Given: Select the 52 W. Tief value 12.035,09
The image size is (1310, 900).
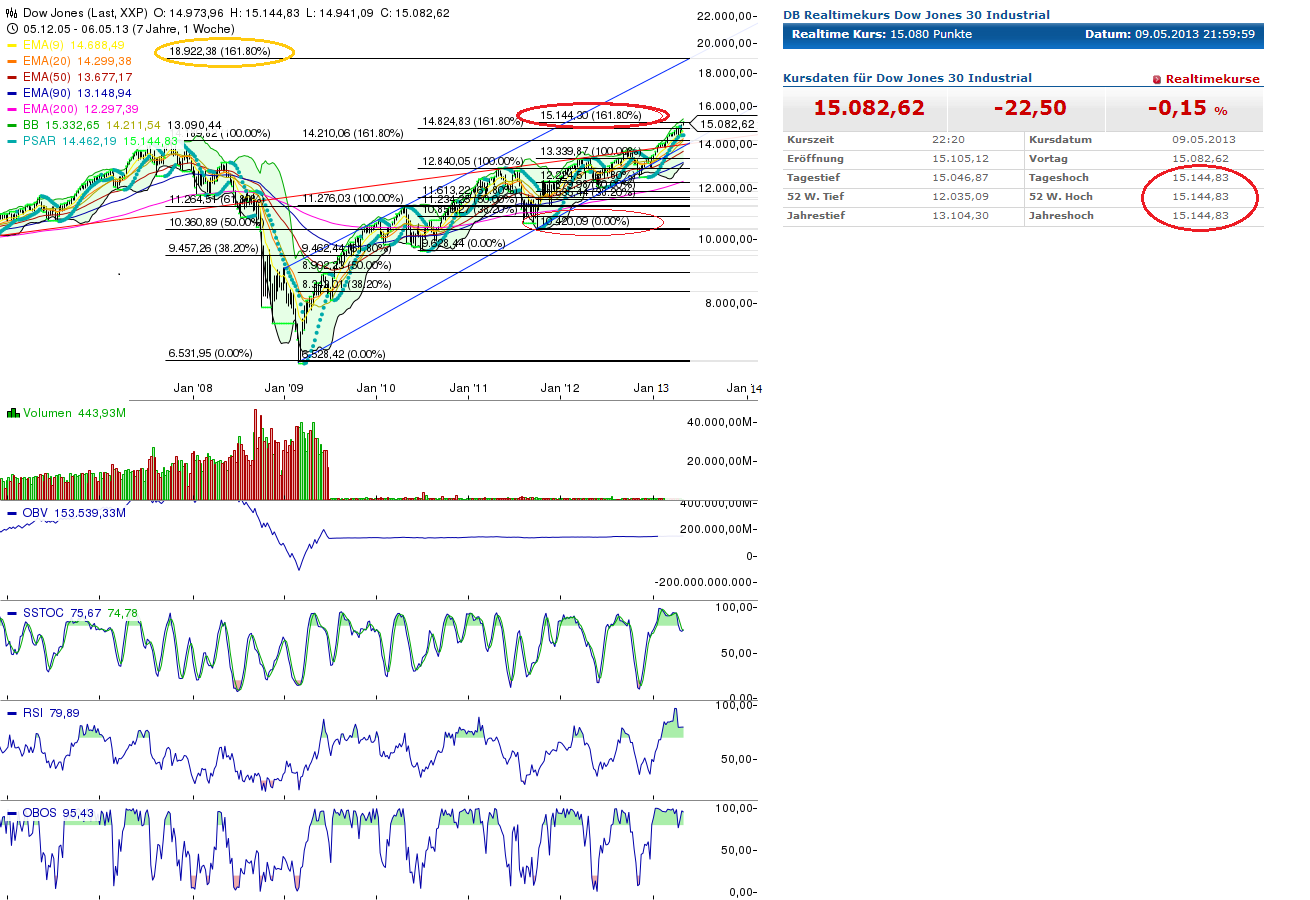Looking at the screenshot, I should click(959, 197).
